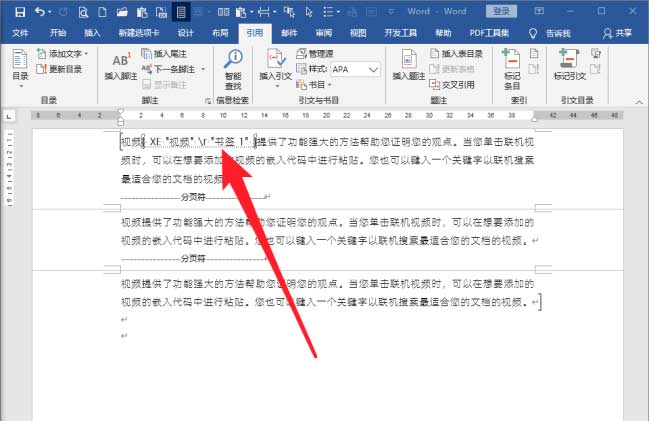Click 更新目录 update table button

click(x=59, y=69)
